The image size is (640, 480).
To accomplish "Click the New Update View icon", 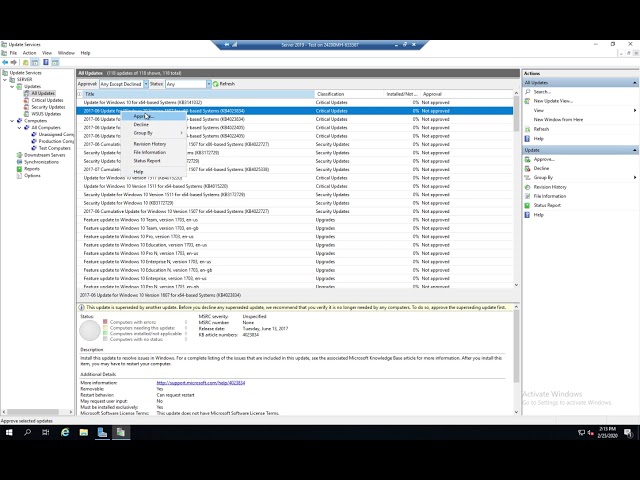I will pyautogui.click(x=527, y=101).
